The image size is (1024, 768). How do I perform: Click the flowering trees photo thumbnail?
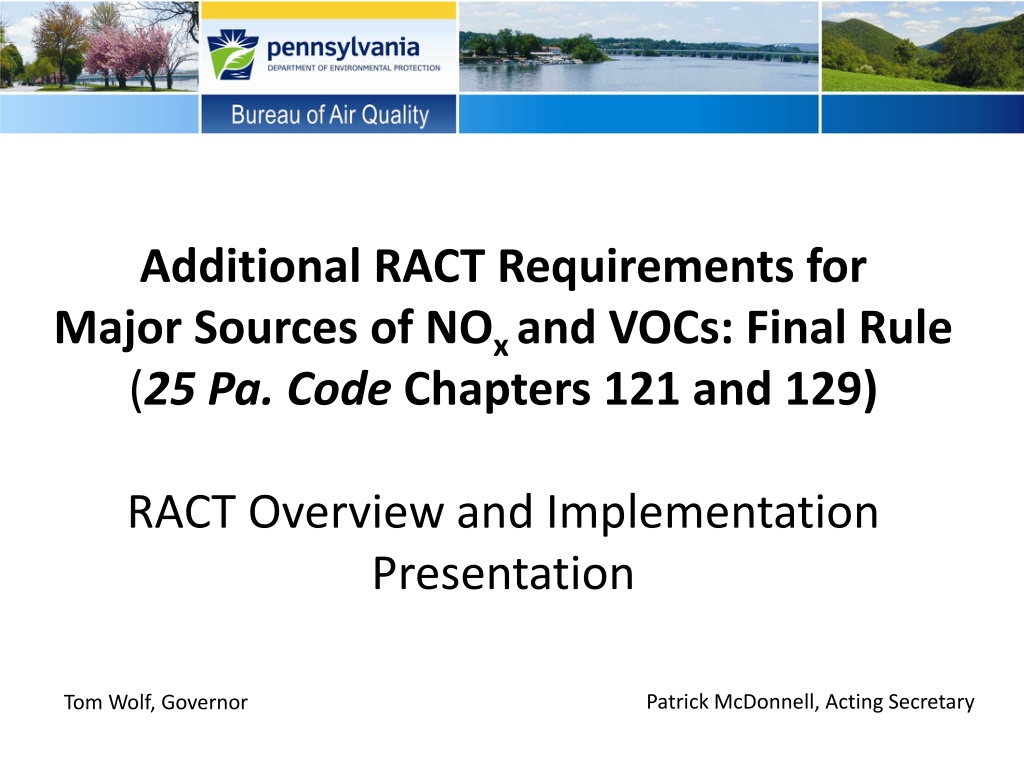coord(99,46)
